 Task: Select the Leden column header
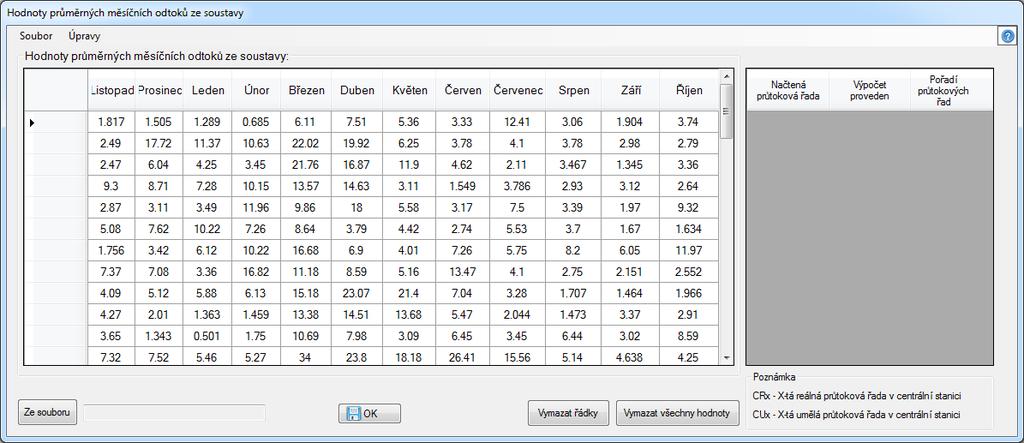(208, 90)
